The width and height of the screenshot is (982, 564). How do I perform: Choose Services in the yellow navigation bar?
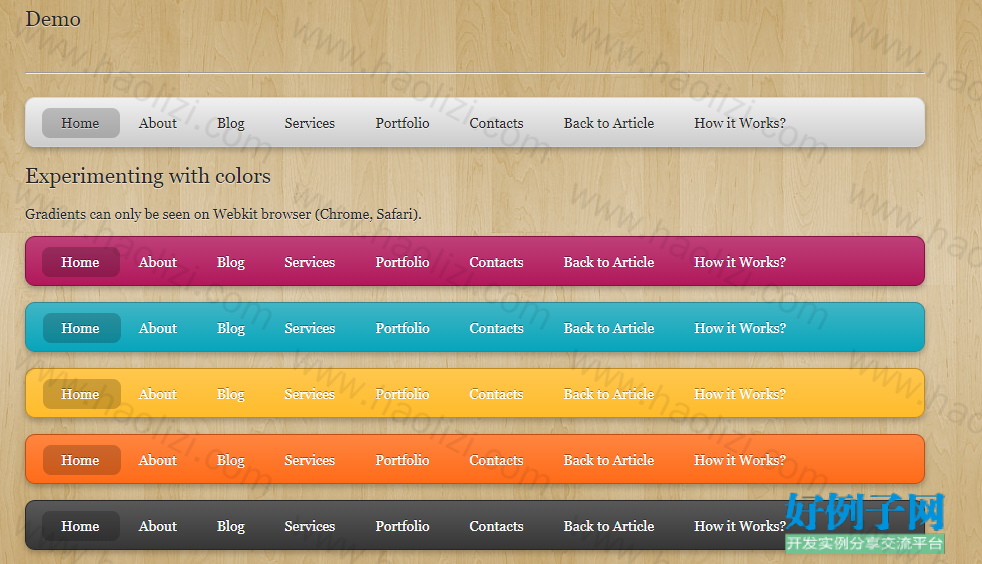pos(309,394)
